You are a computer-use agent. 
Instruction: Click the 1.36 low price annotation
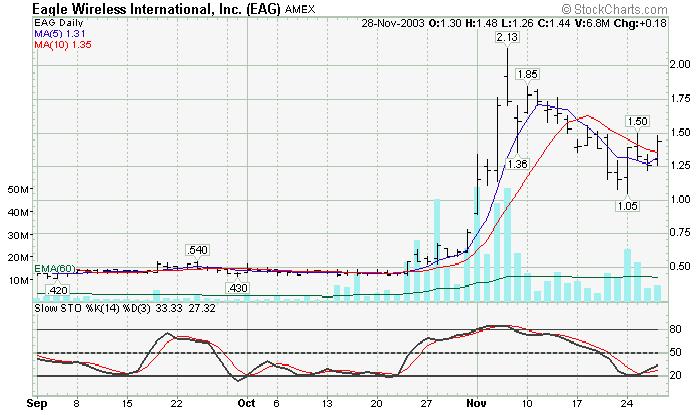(x=517, y=164)
